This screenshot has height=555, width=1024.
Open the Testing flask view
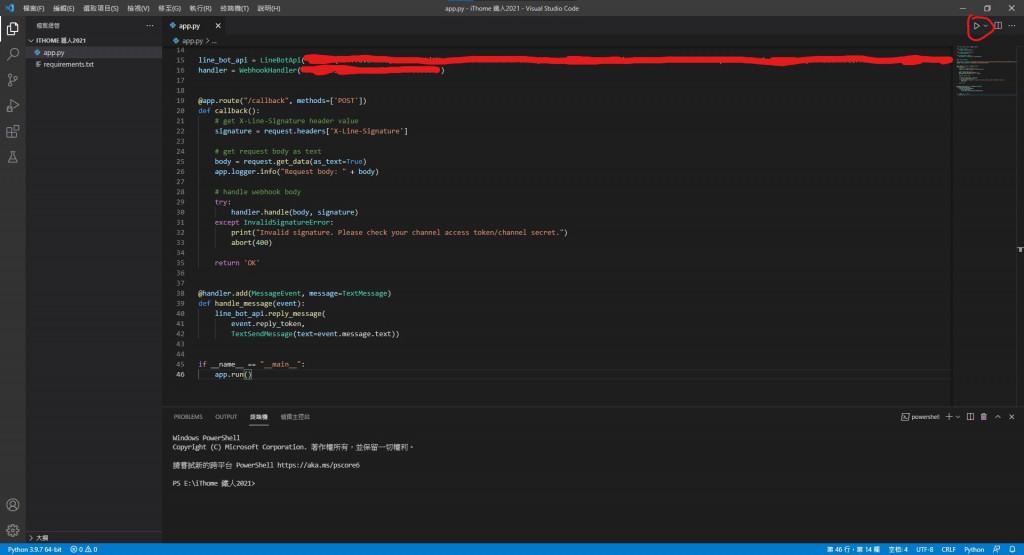click(x=12, y=157)
